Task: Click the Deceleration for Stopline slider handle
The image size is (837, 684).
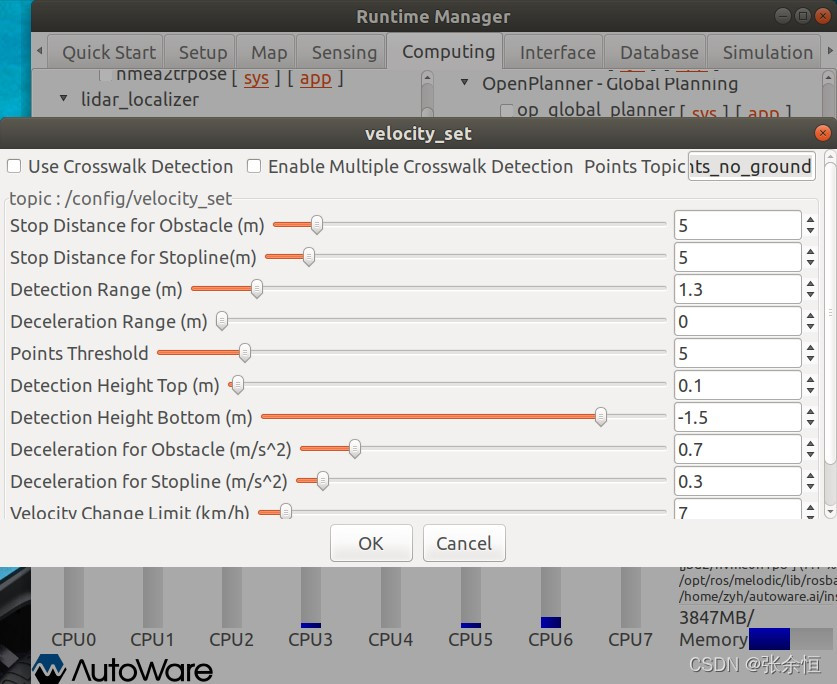Action: point(322,481)
